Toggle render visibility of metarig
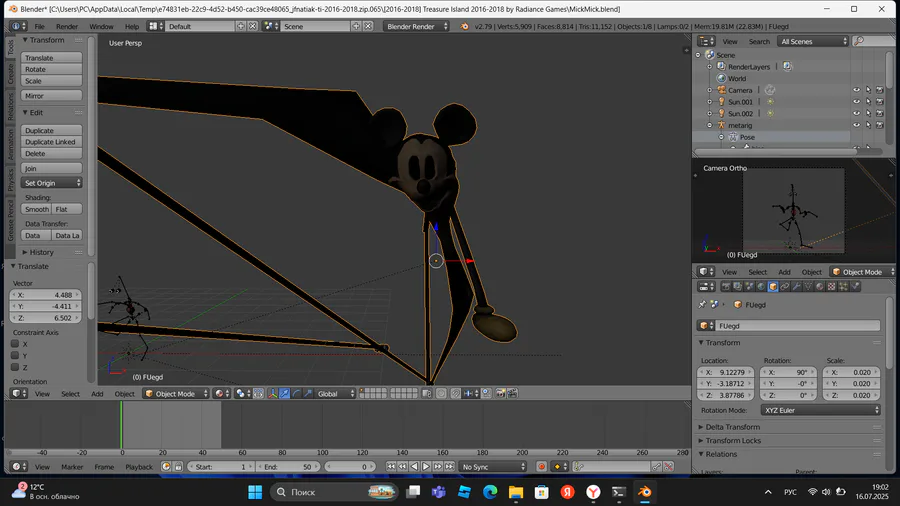 [880, 125]
